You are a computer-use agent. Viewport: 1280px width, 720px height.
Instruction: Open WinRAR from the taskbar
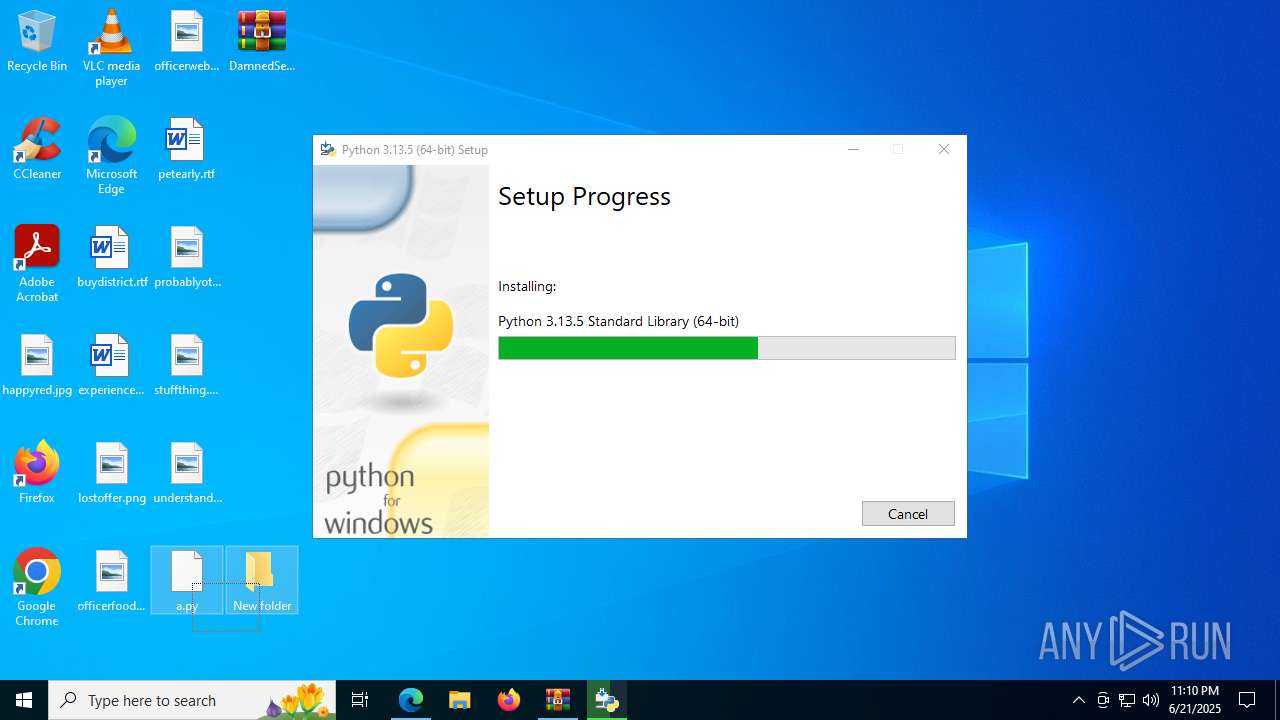point(558,700)
